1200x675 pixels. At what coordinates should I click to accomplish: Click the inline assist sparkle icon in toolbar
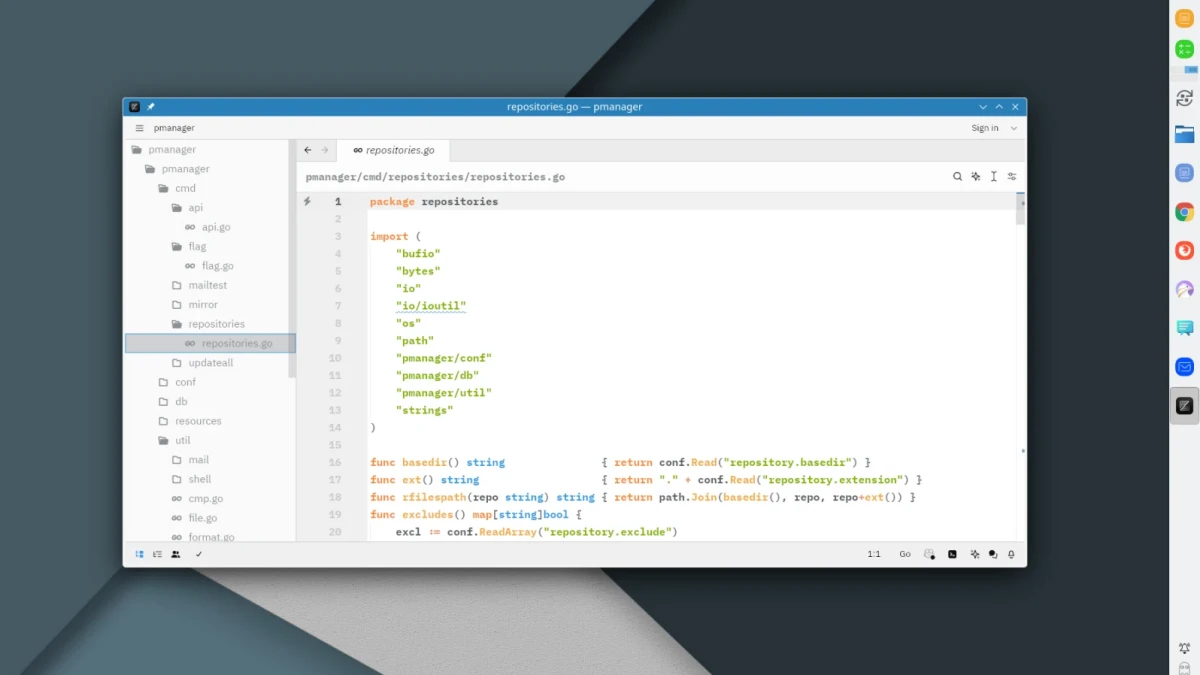coord(975,176)
